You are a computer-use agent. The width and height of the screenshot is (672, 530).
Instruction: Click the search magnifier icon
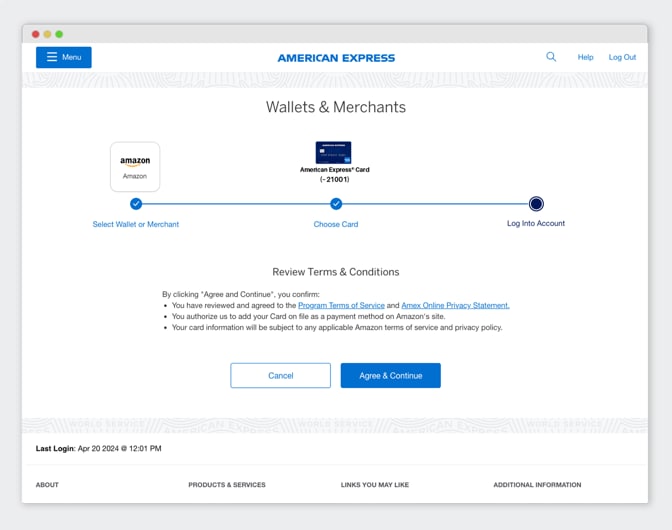tap(551, 57)
